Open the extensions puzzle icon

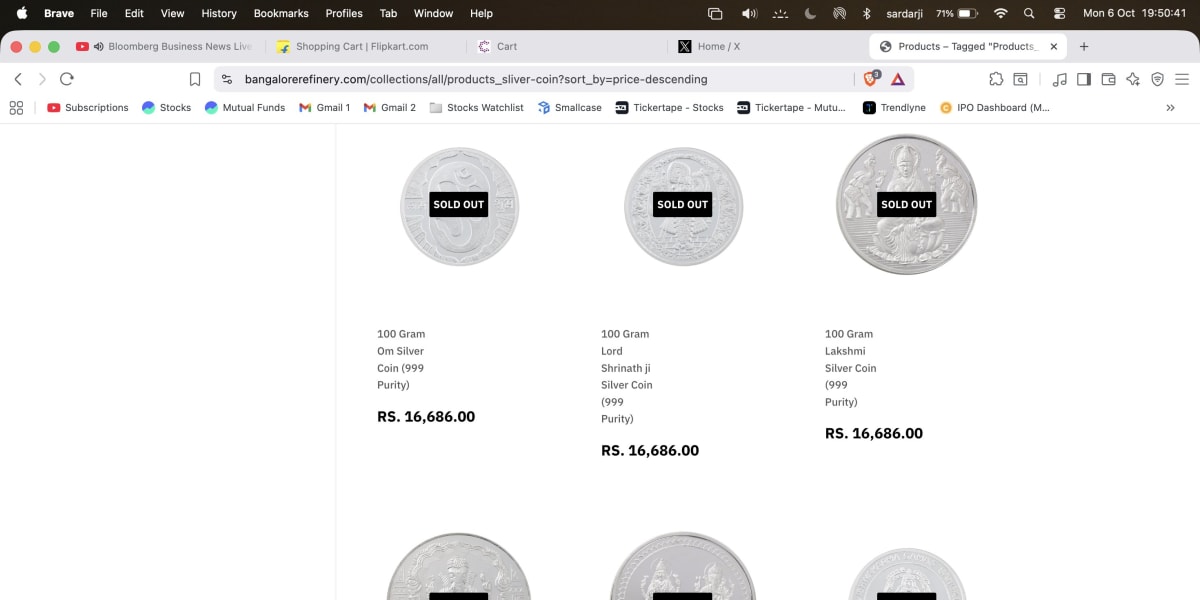point(996,79)
